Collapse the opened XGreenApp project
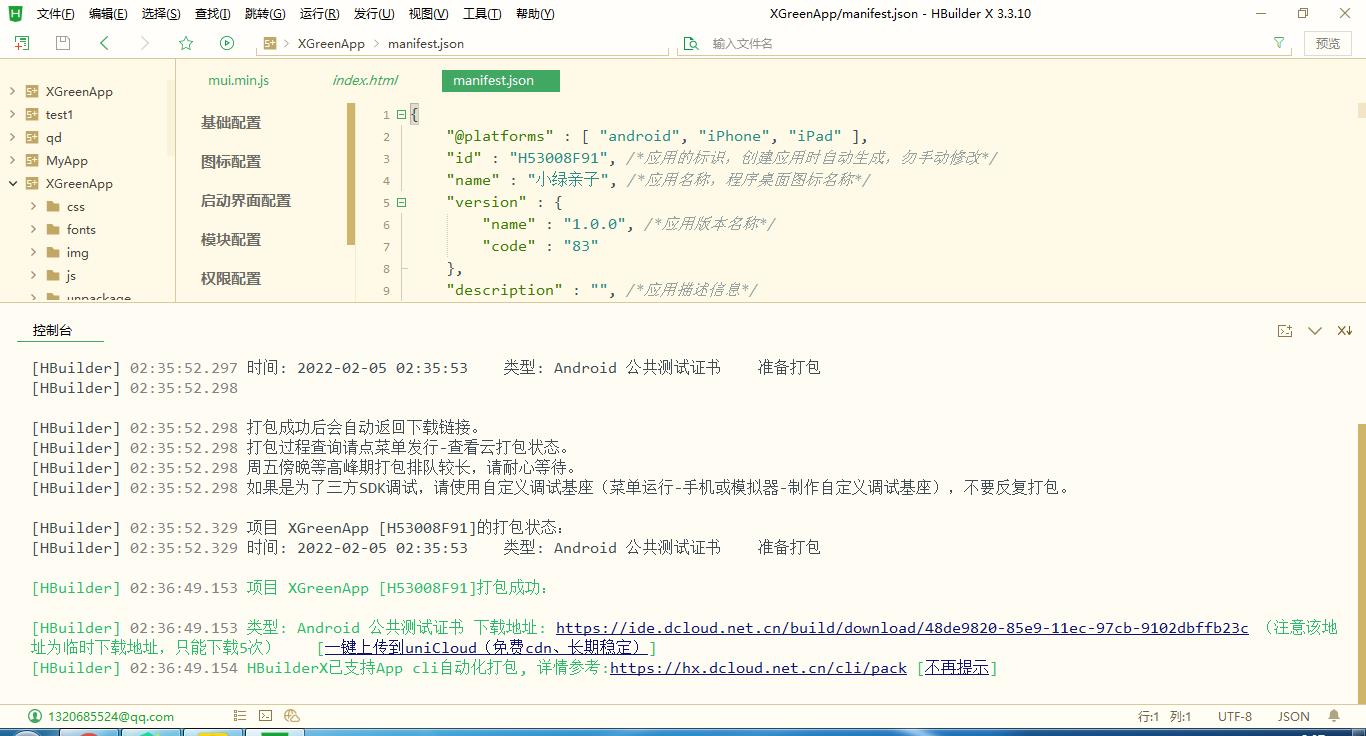1366x736 pixels. pyautogui.click(x=12, y=183)
